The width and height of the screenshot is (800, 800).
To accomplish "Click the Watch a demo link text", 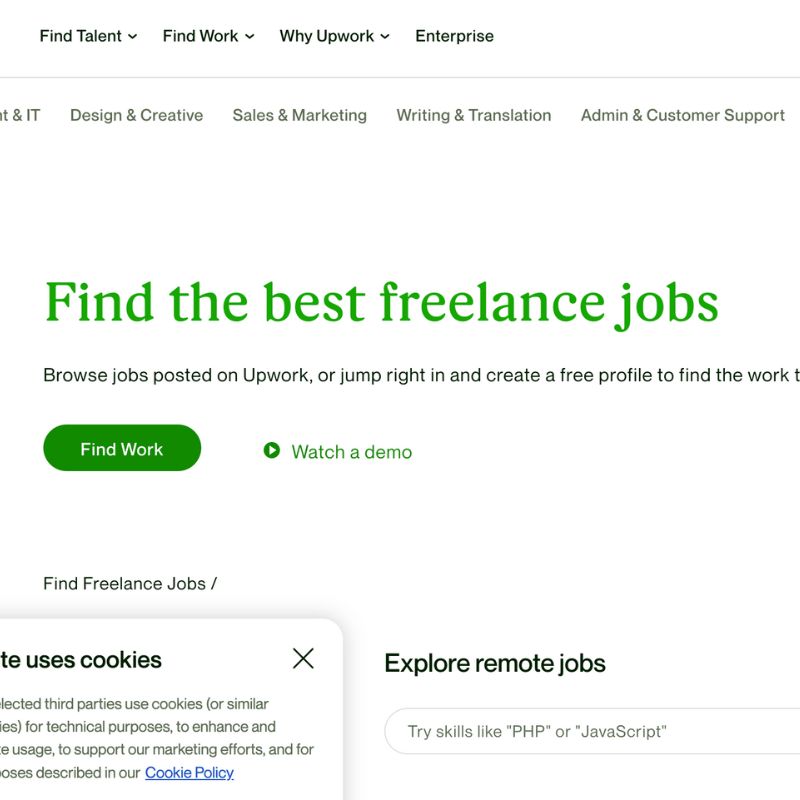I will pyautogui.click(x=351, y=452).
